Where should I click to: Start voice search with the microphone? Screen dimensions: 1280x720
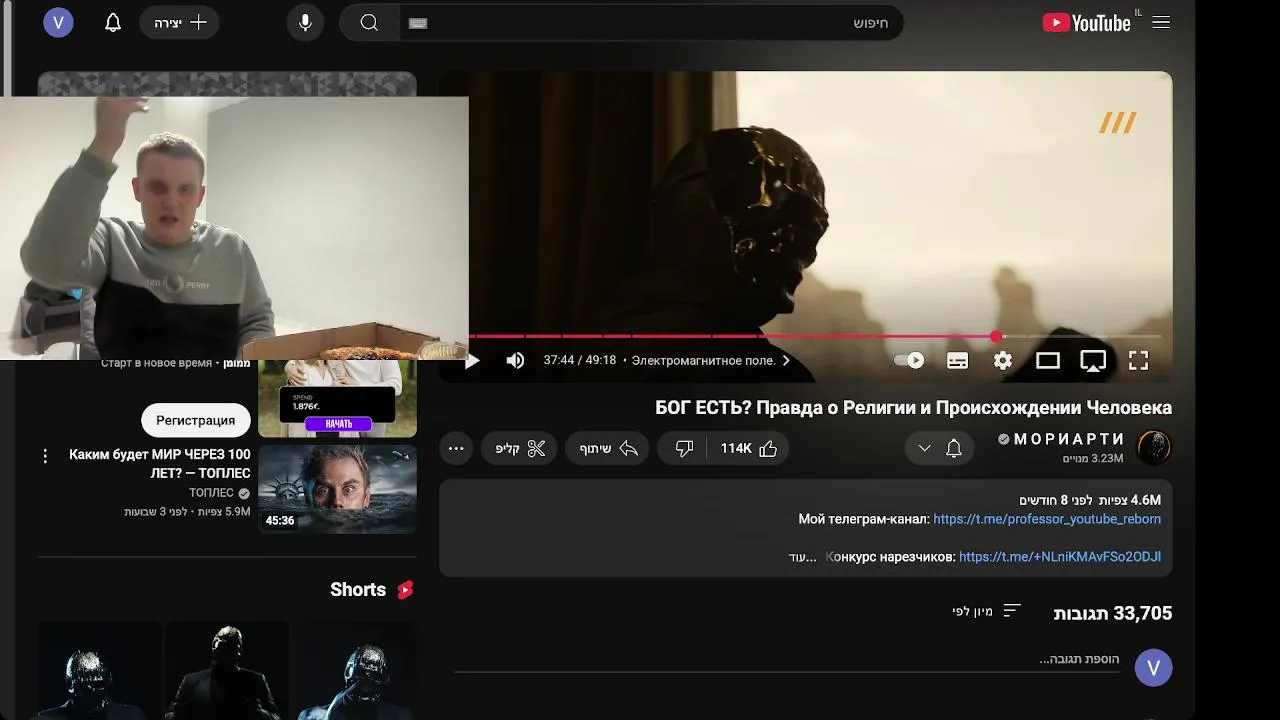305,23
